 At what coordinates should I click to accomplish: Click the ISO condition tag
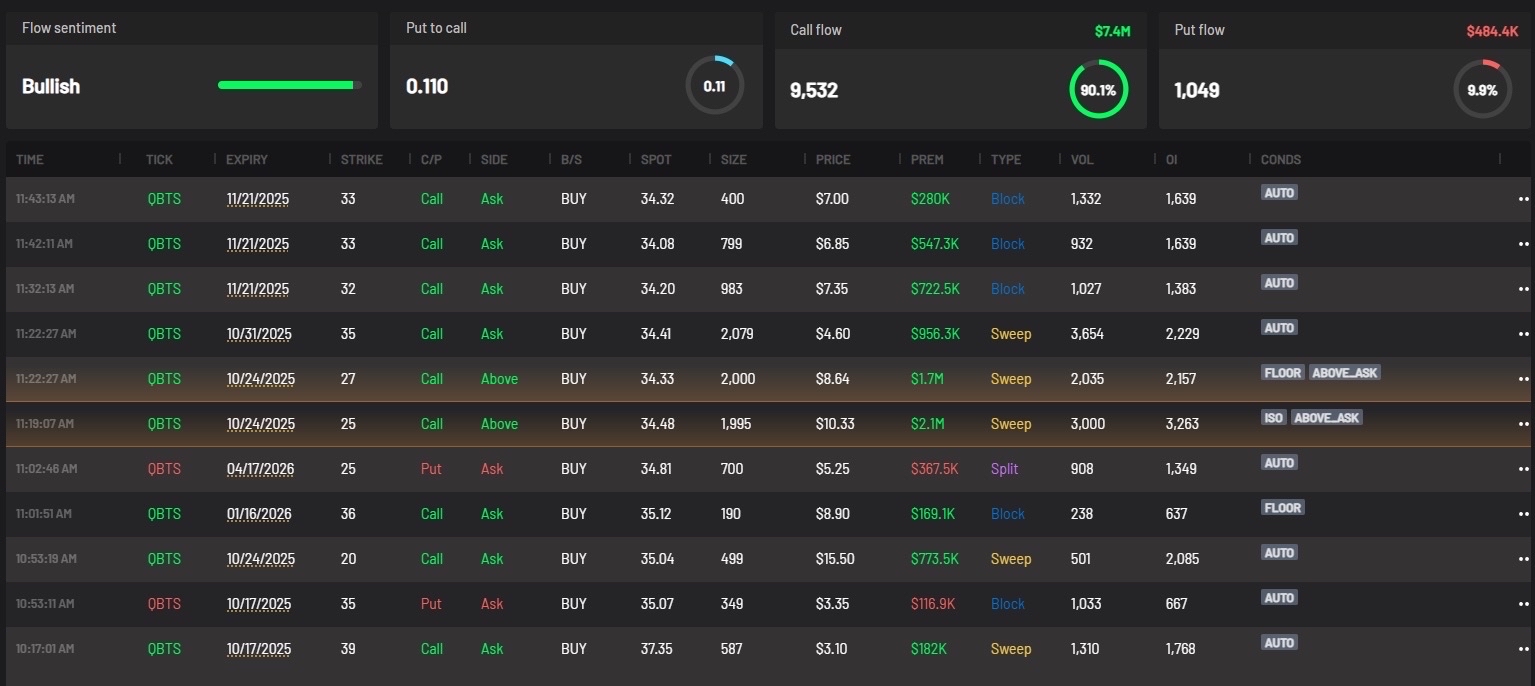1274,417
